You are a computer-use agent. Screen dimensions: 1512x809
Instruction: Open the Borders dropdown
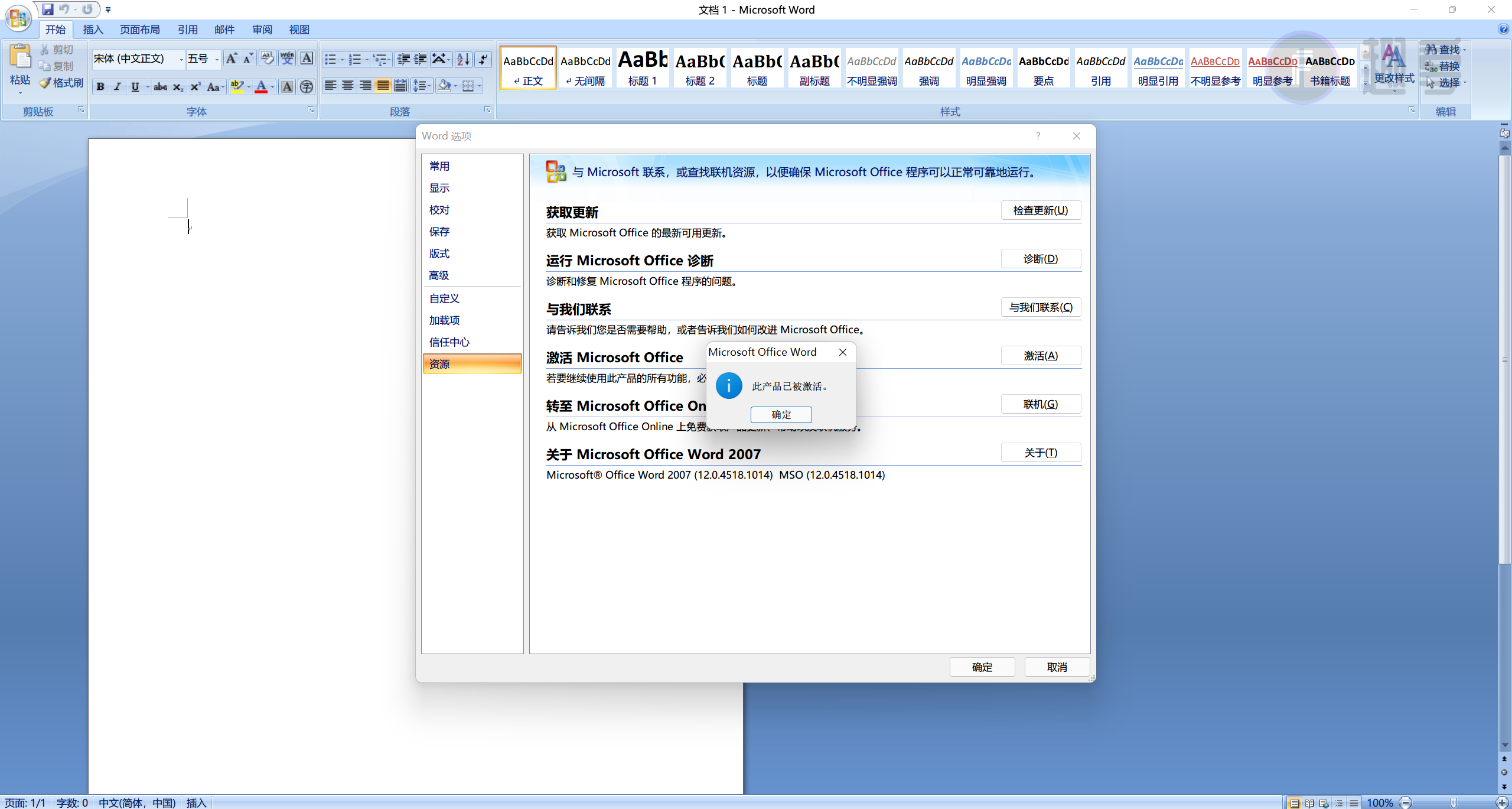coord(480,86)
